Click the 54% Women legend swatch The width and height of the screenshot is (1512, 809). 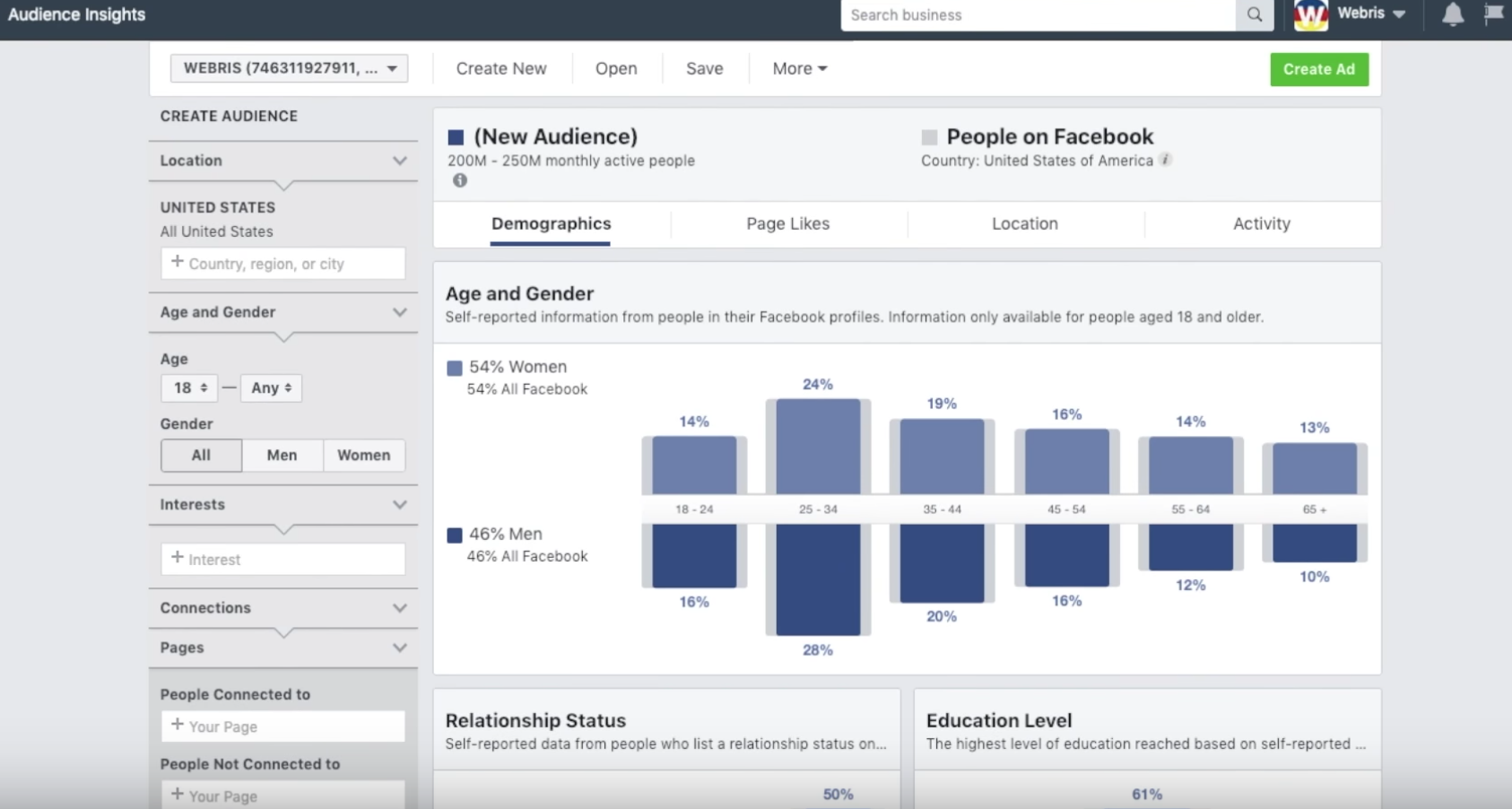[455, 368]
